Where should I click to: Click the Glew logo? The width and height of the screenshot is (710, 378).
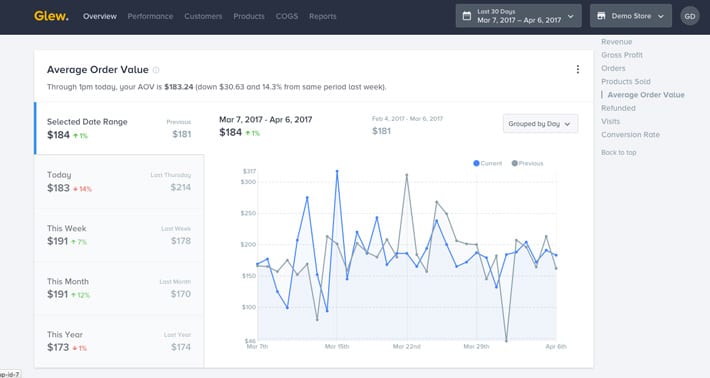[51, 16]
